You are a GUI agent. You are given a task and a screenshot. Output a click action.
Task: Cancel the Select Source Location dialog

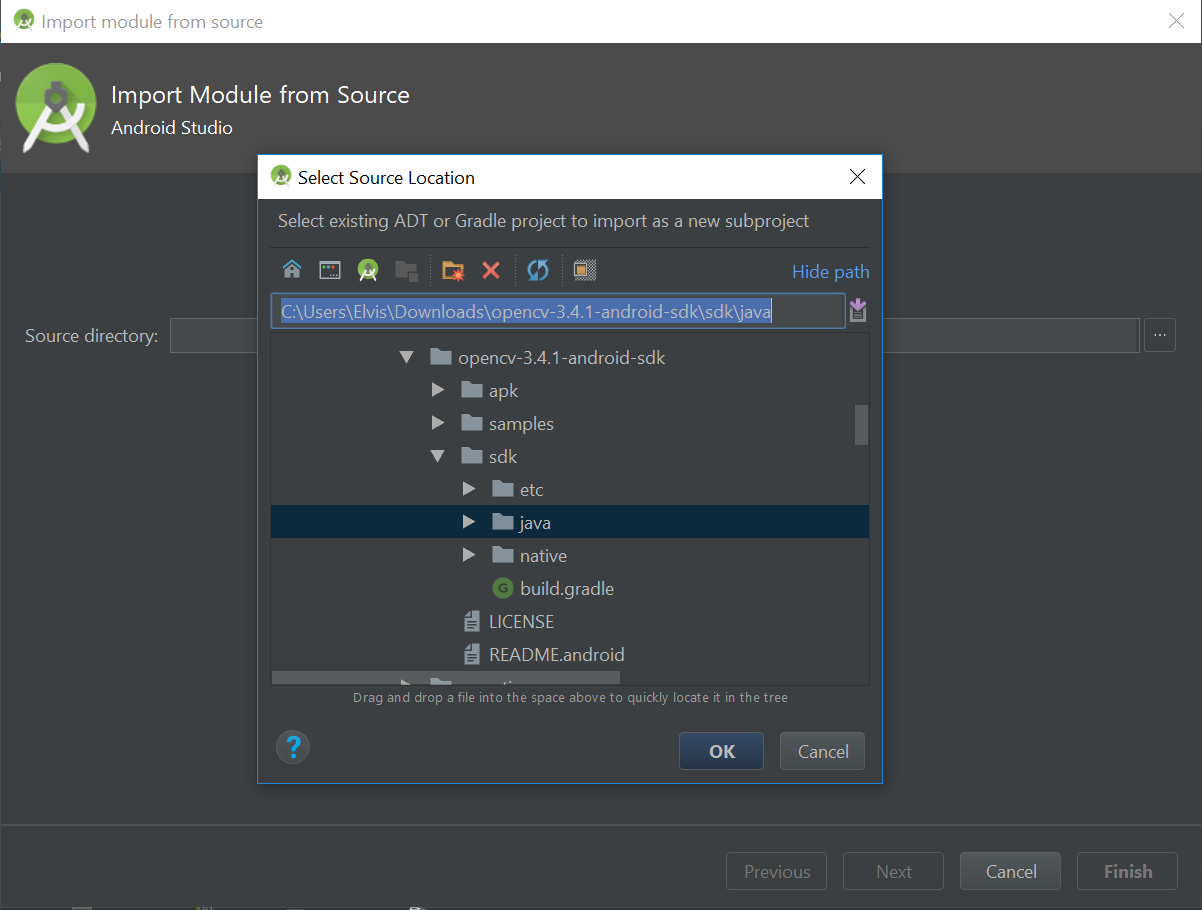(x=822, y=750)
